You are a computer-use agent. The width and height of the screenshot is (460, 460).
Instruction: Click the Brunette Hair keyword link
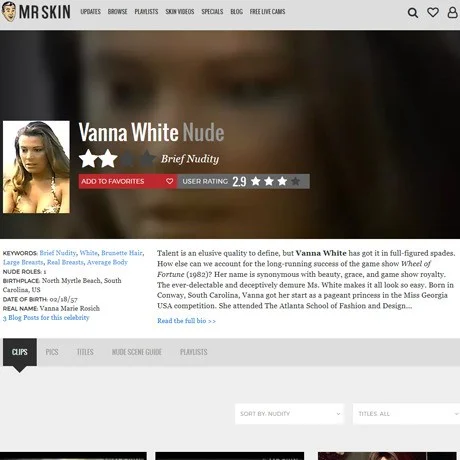(122, 253)
